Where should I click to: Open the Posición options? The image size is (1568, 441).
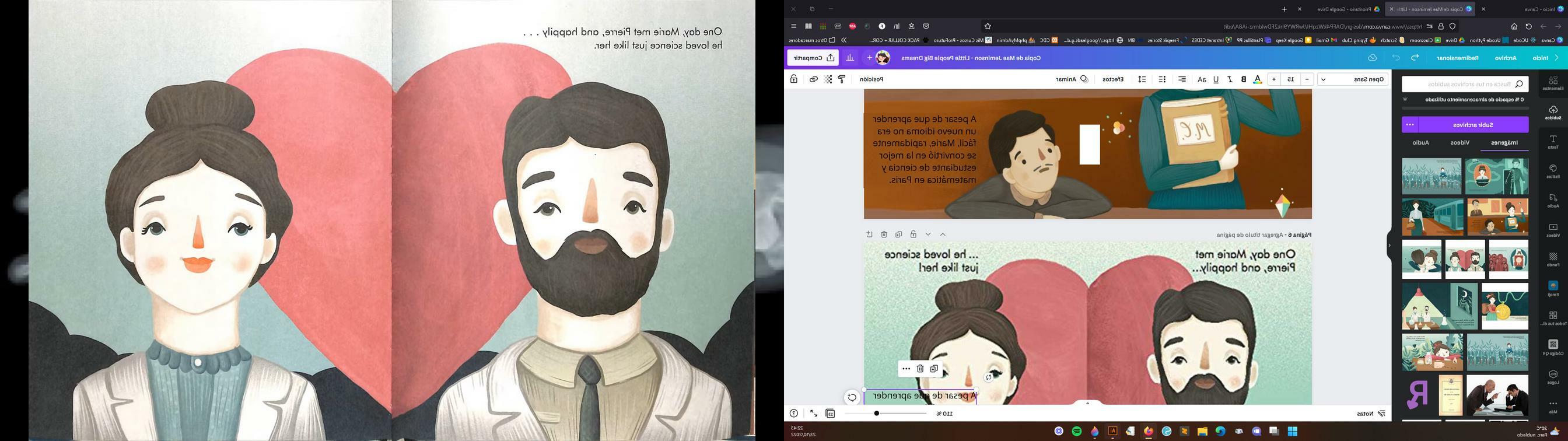(x=871, y=79)
